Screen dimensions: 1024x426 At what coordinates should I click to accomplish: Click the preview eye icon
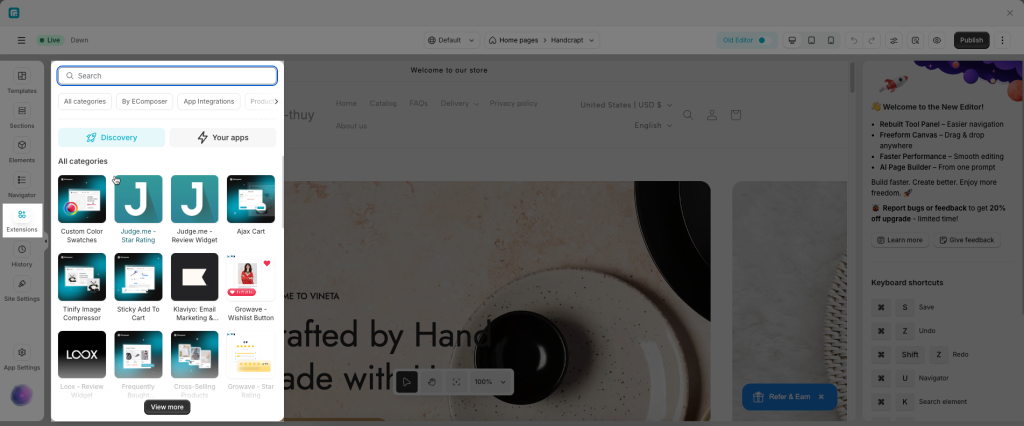coord(936,41)
